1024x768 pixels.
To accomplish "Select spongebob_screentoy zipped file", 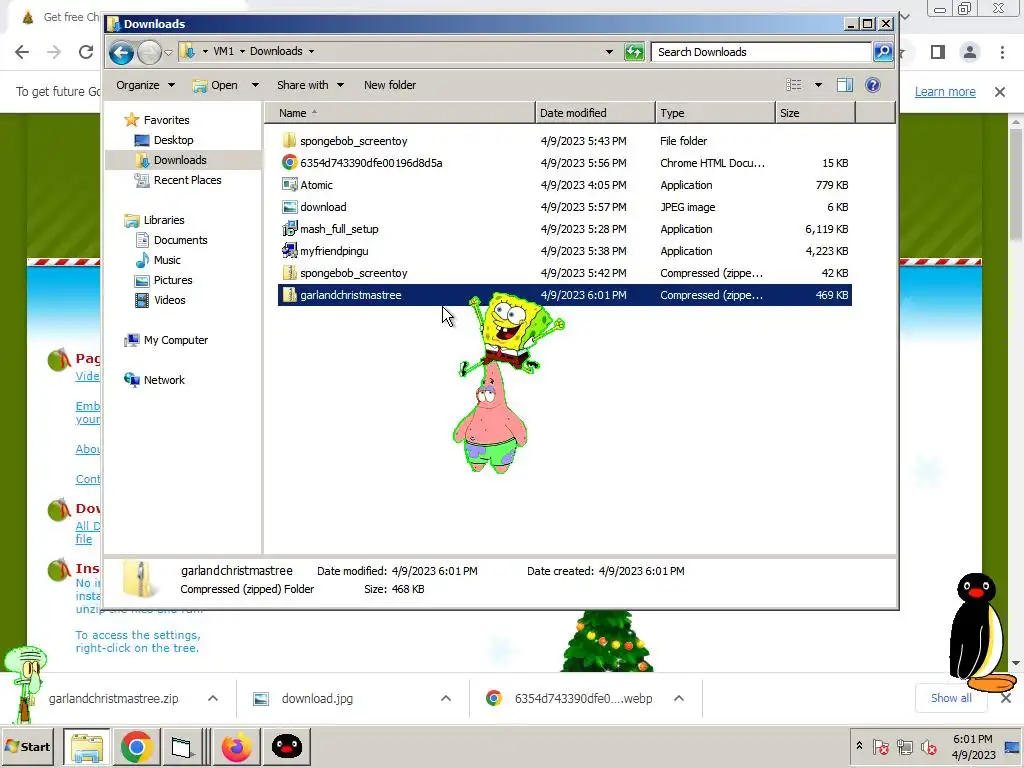I will (565, 273).
